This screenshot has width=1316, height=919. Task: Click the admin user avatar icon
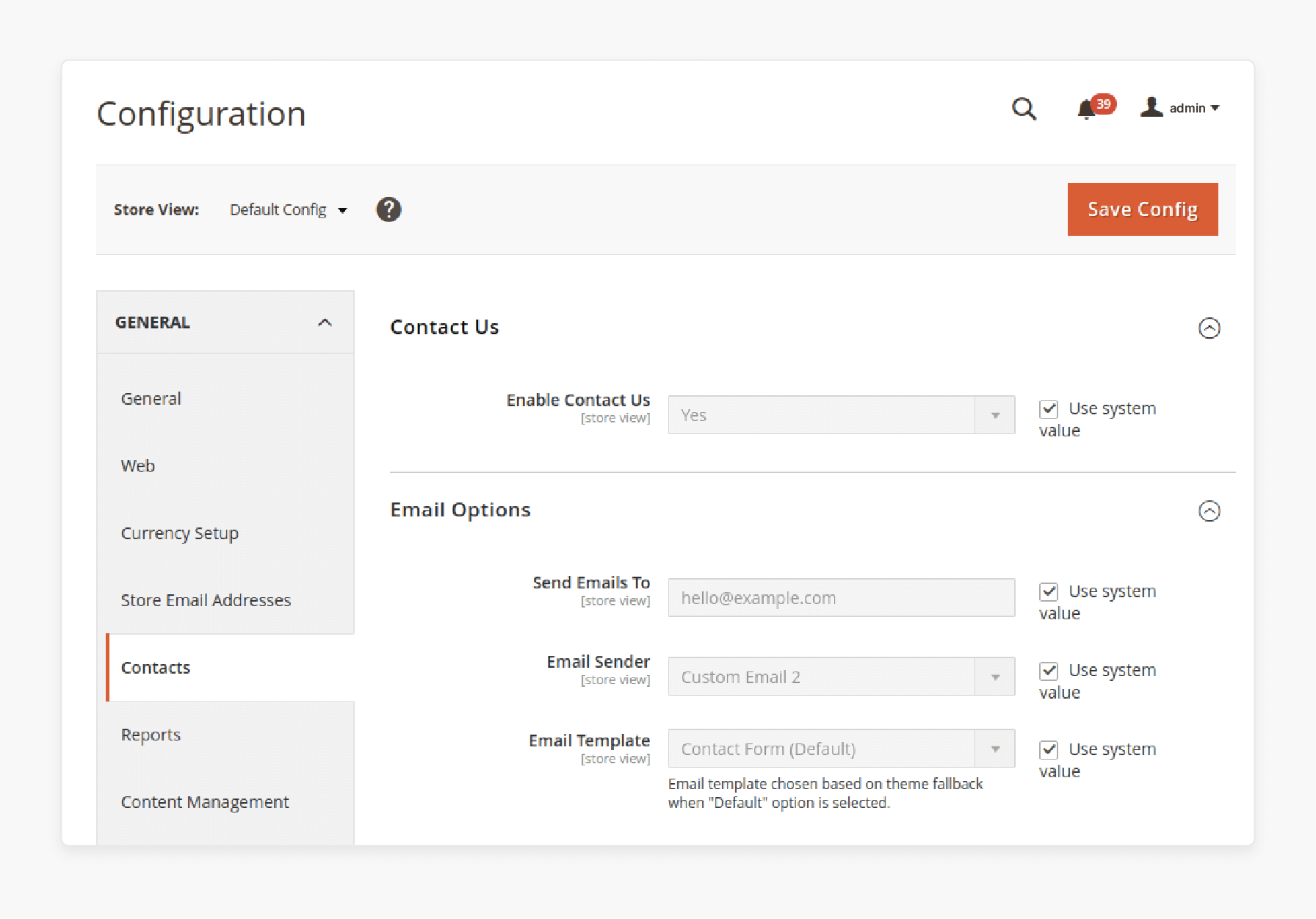coord(1151,107)
